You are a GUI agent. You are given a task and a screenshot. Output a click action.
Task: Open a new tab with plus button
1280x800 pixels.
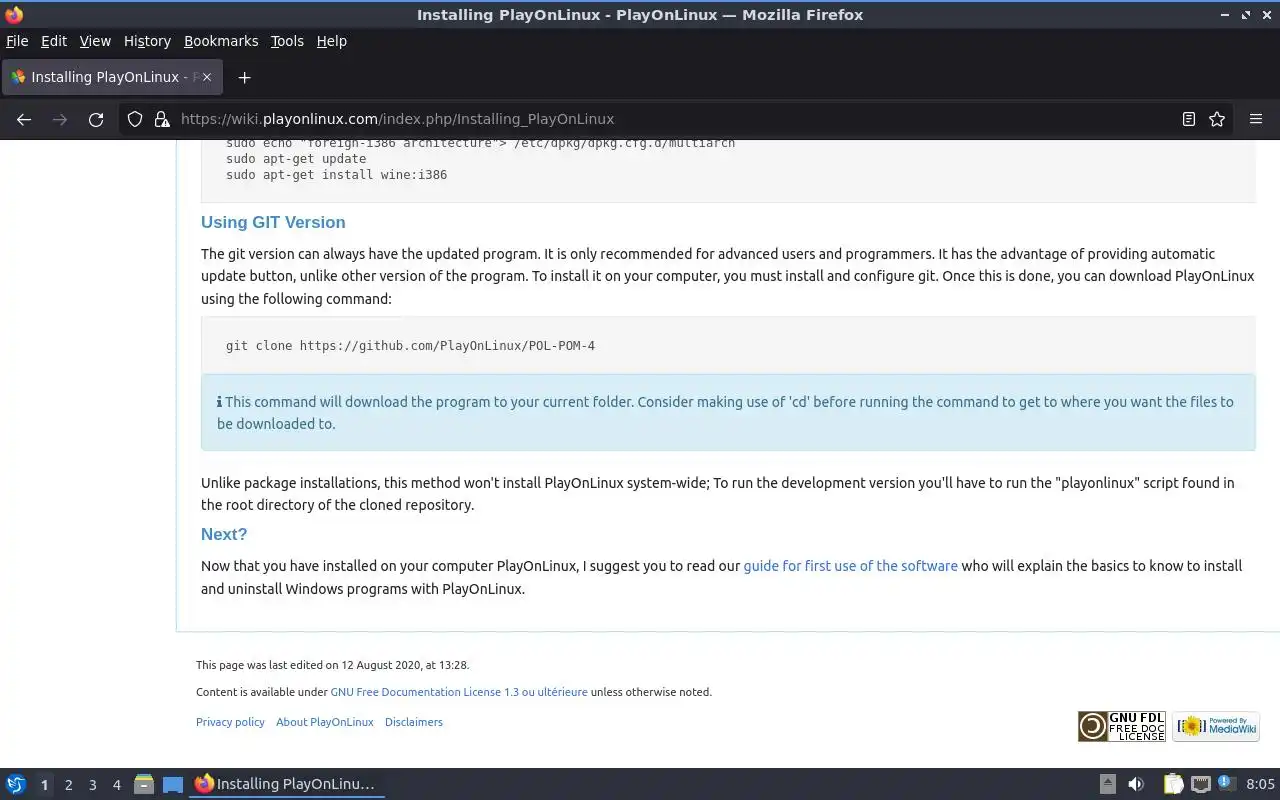tap(244, 77)
